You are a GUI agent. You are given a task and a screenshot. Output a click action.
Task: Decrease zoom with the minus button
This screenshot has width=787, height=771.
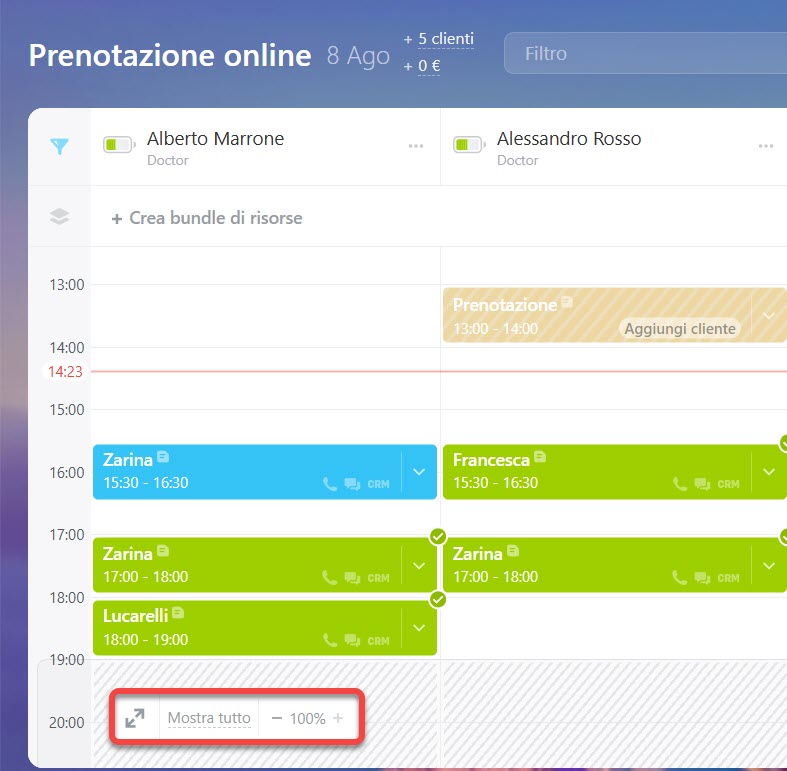(277, 718)
